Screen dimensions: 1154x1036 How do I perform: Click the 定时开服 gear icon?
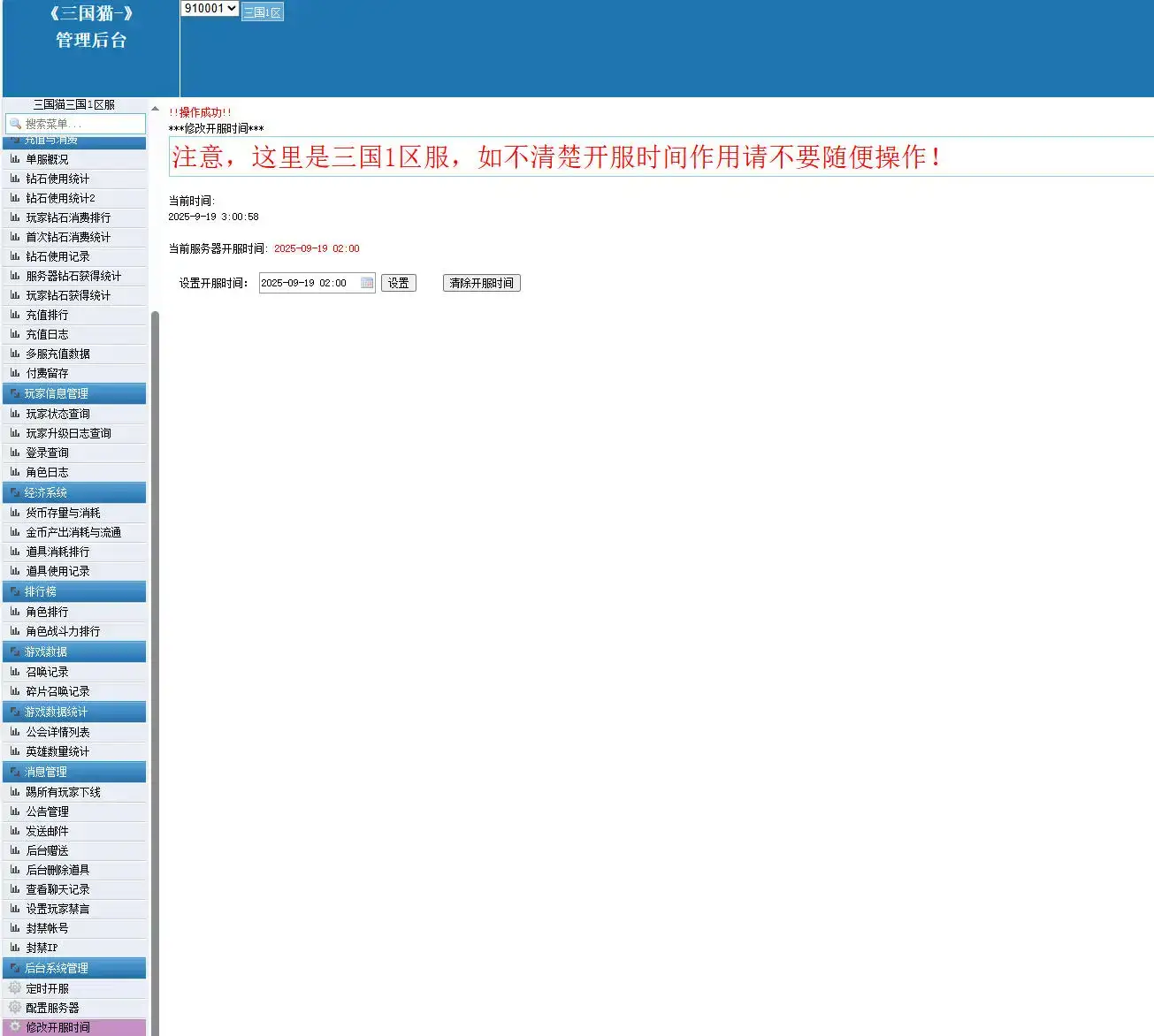click(12, 987)
